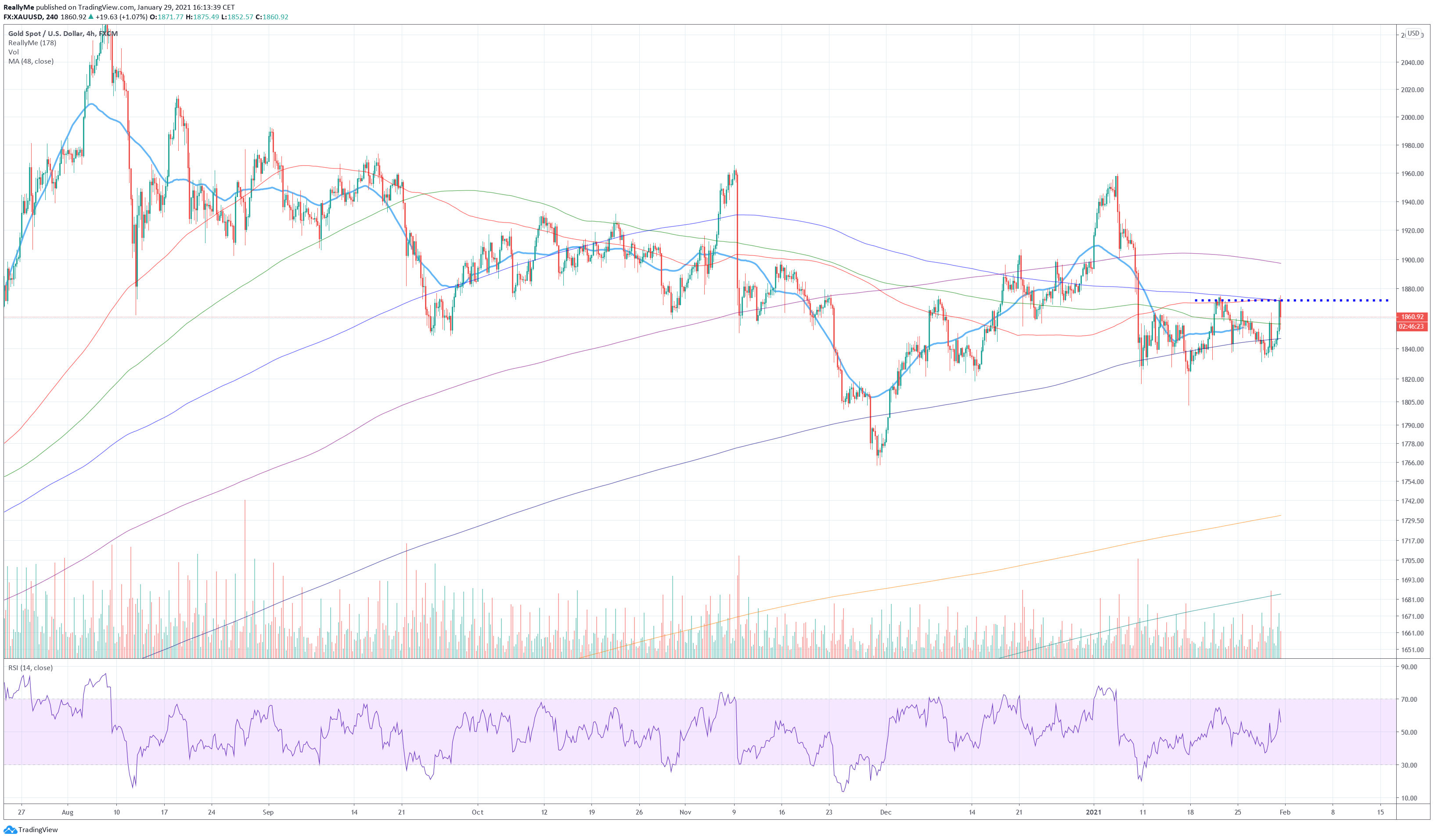The width and height of the screenshot is (1434, 840).
Task: Click the Nov label on time axis
Action: click(x=685, y=812)
